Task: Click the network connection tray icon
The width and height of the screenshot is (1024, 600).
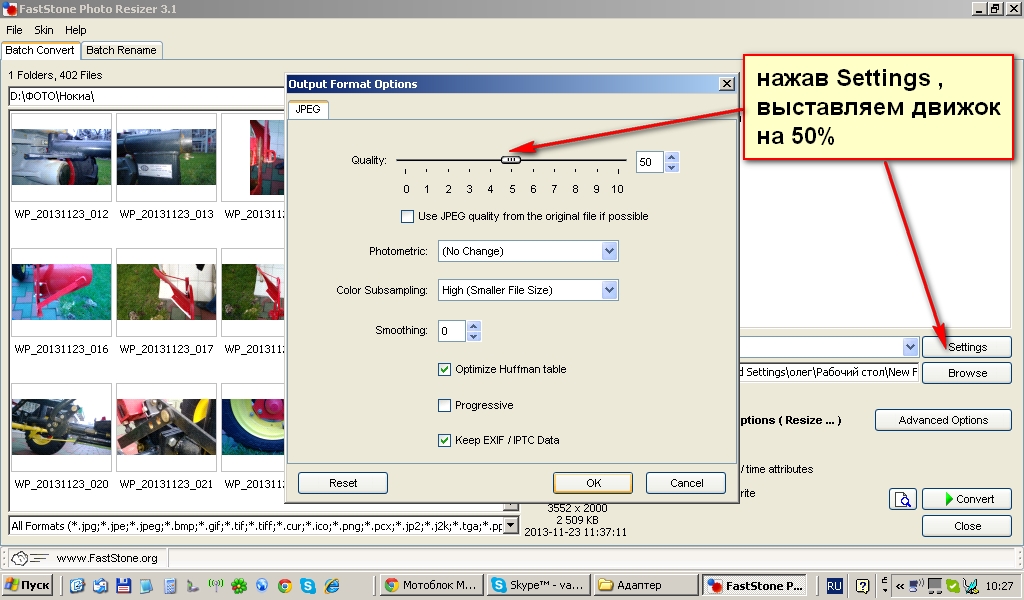Action: 917,586
